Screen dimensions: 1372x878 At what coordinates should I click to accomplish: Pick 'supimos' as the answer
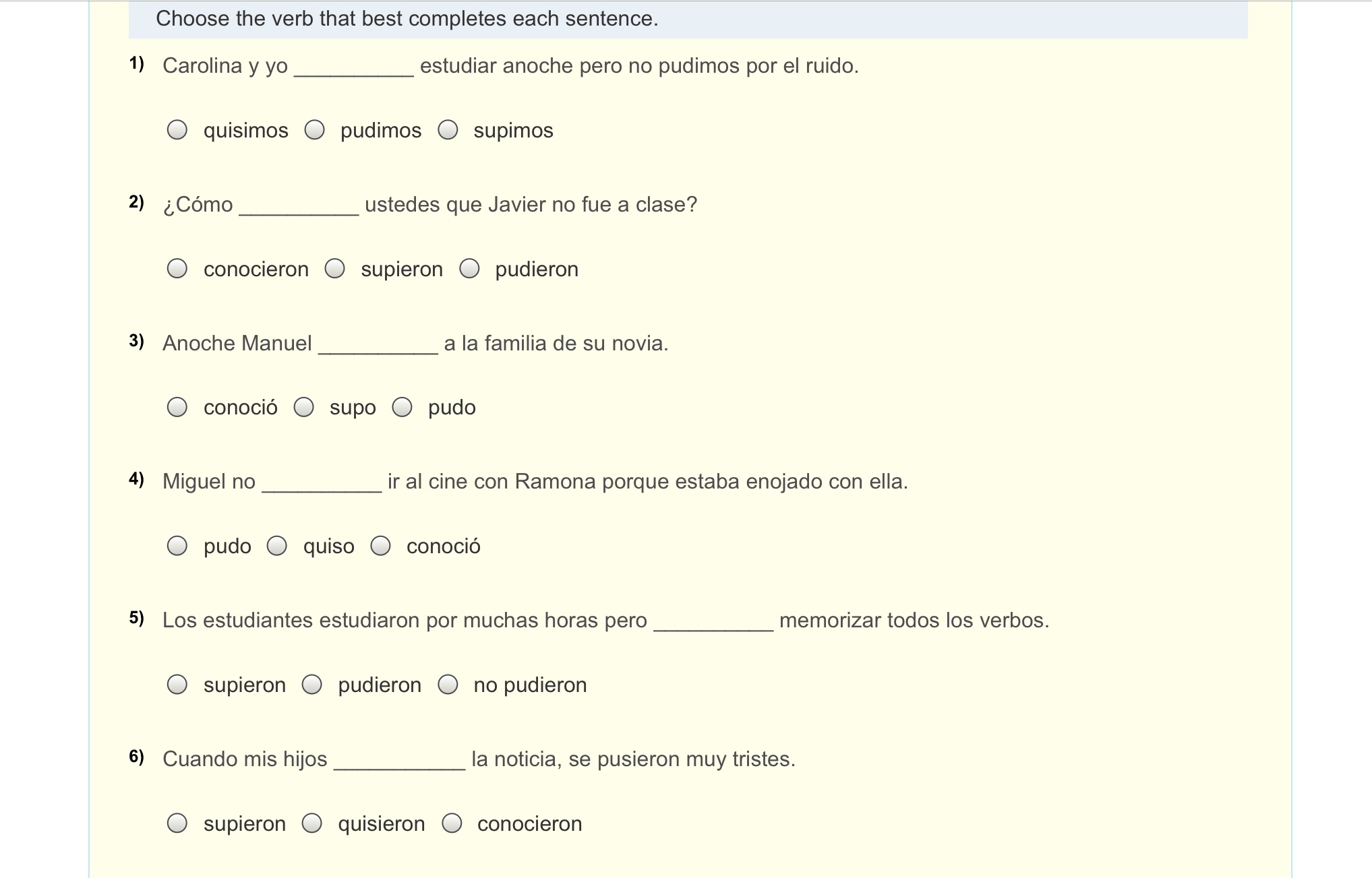pos(448,130)
